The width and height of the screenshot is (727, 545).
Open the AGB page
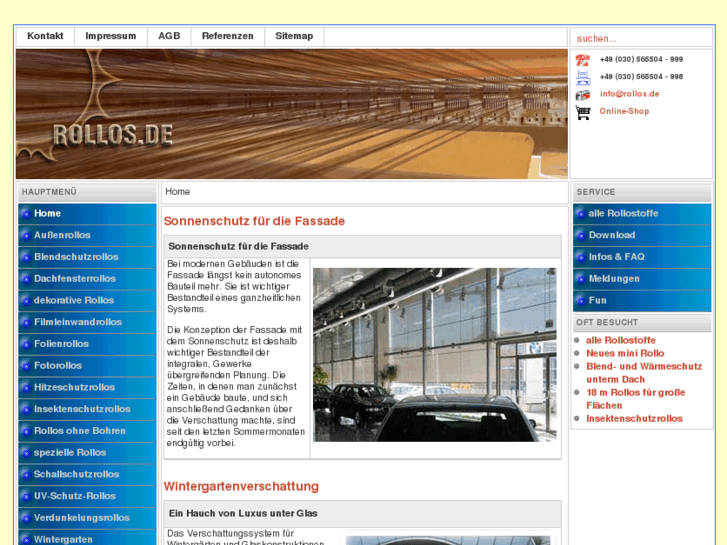coord(169,36)
